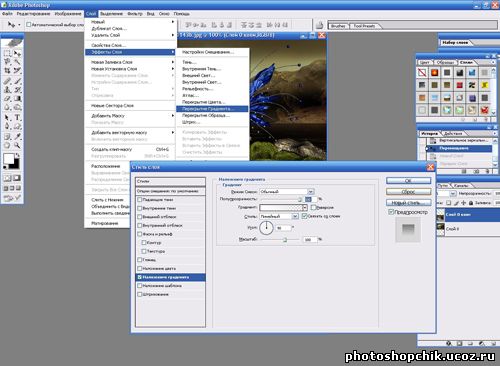The image size is (500, 366).
Task: Select the Crop tool
Action: [7, 71]
